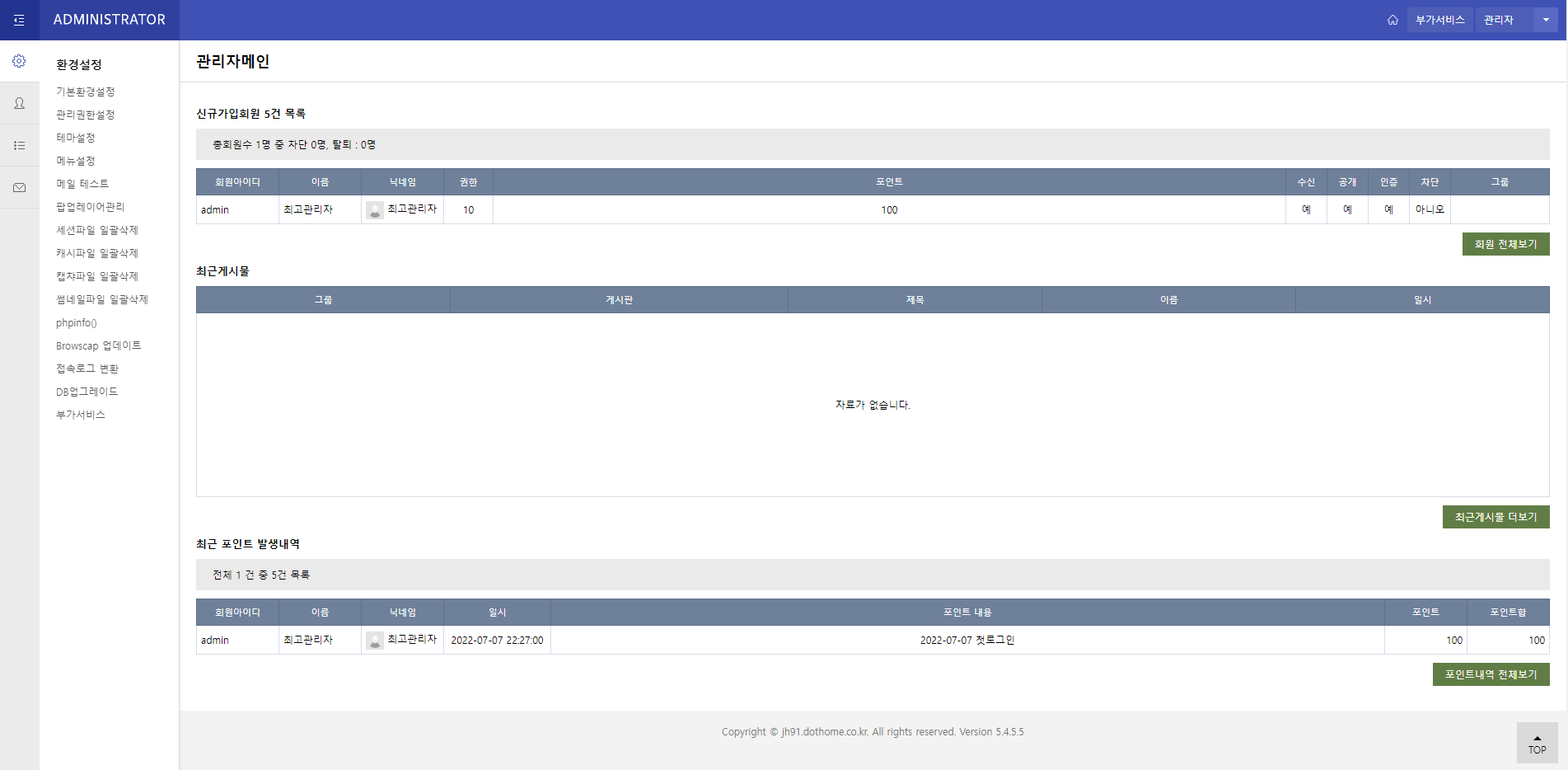
Task: Open 기본환경설정 menu item
Action: pyautogui.click(x=86, y=92)
